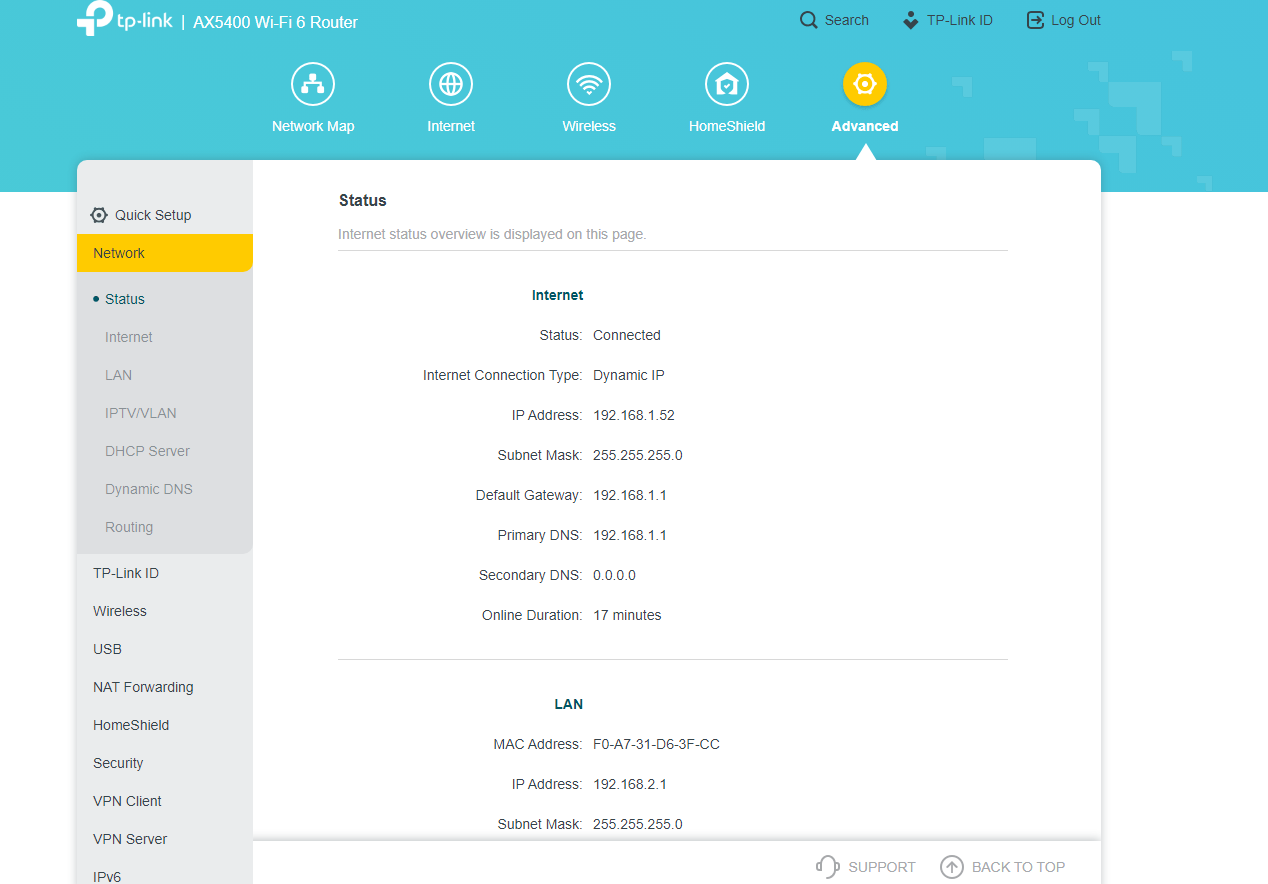Screen dimensions: 1268x884
Task: Open TP-Link ID in the header
Action: [947, 20]
